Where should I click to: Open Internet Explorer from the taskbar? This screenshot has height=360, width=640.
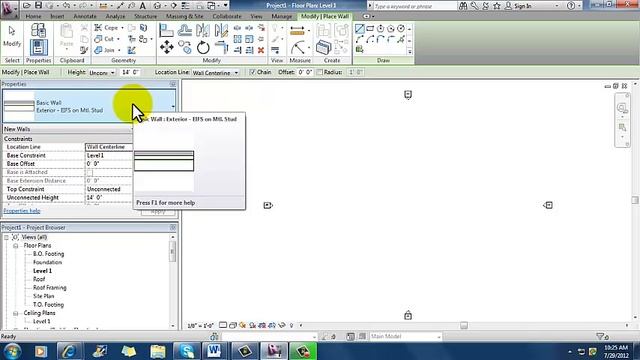pyautogui.click(x=69, y=351)
